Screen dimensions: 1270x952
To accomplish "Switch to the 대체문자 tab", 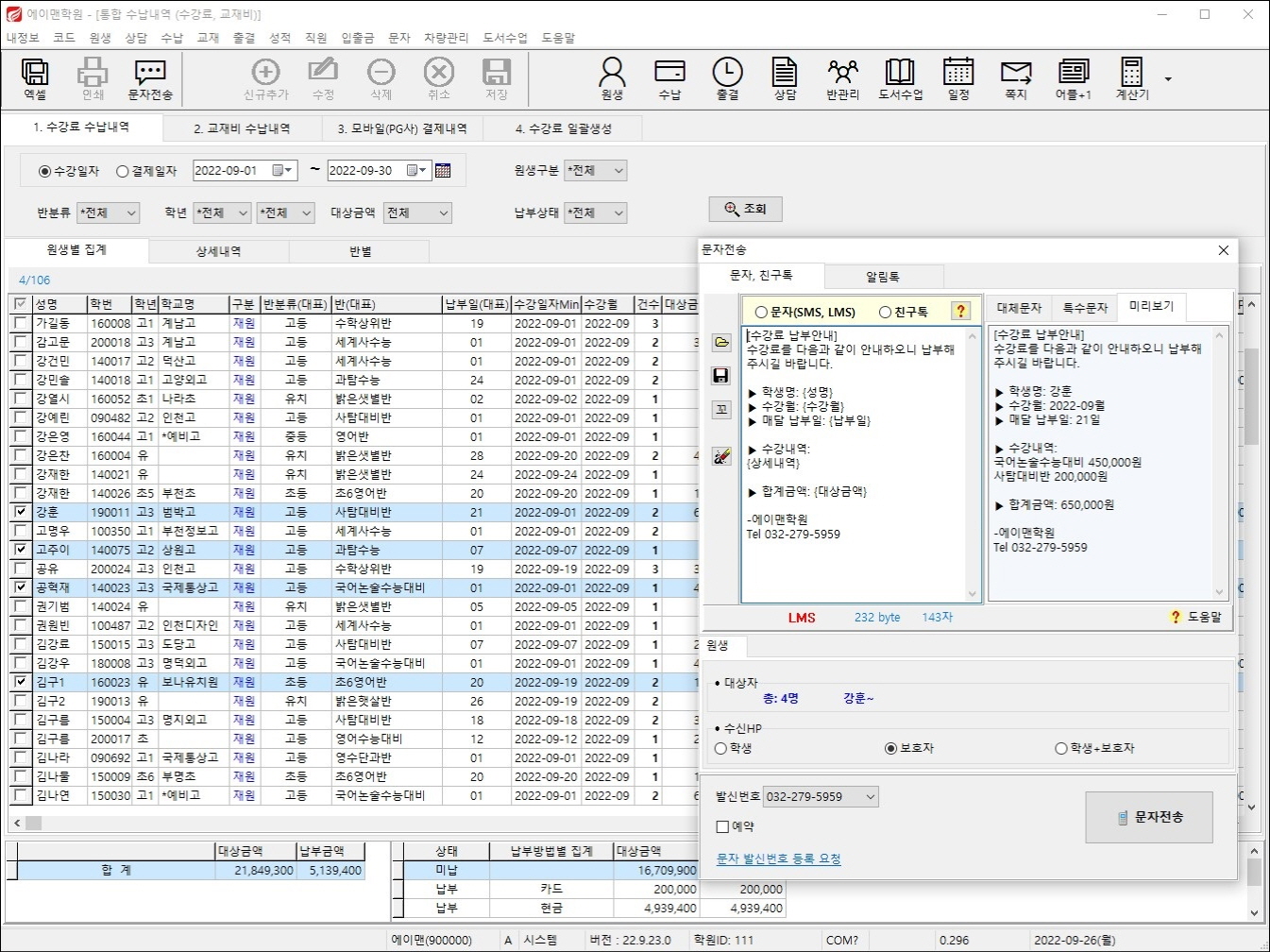I will pyautogui.click(x=1019, y=308).
